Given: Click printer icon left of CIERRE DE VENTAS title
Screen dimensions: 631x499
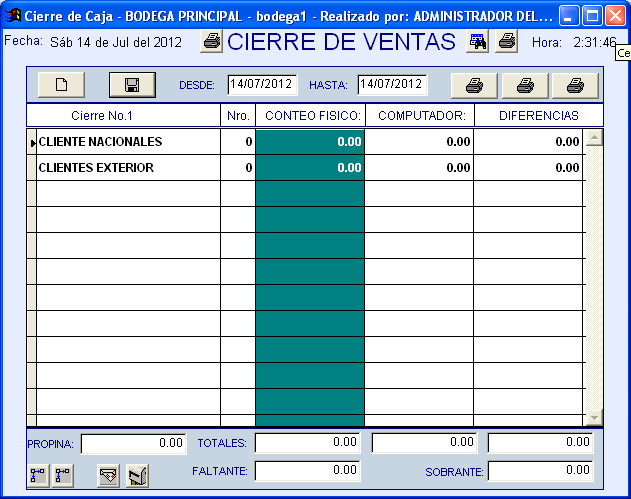Looking at the screenshot, I should point(212,42).
